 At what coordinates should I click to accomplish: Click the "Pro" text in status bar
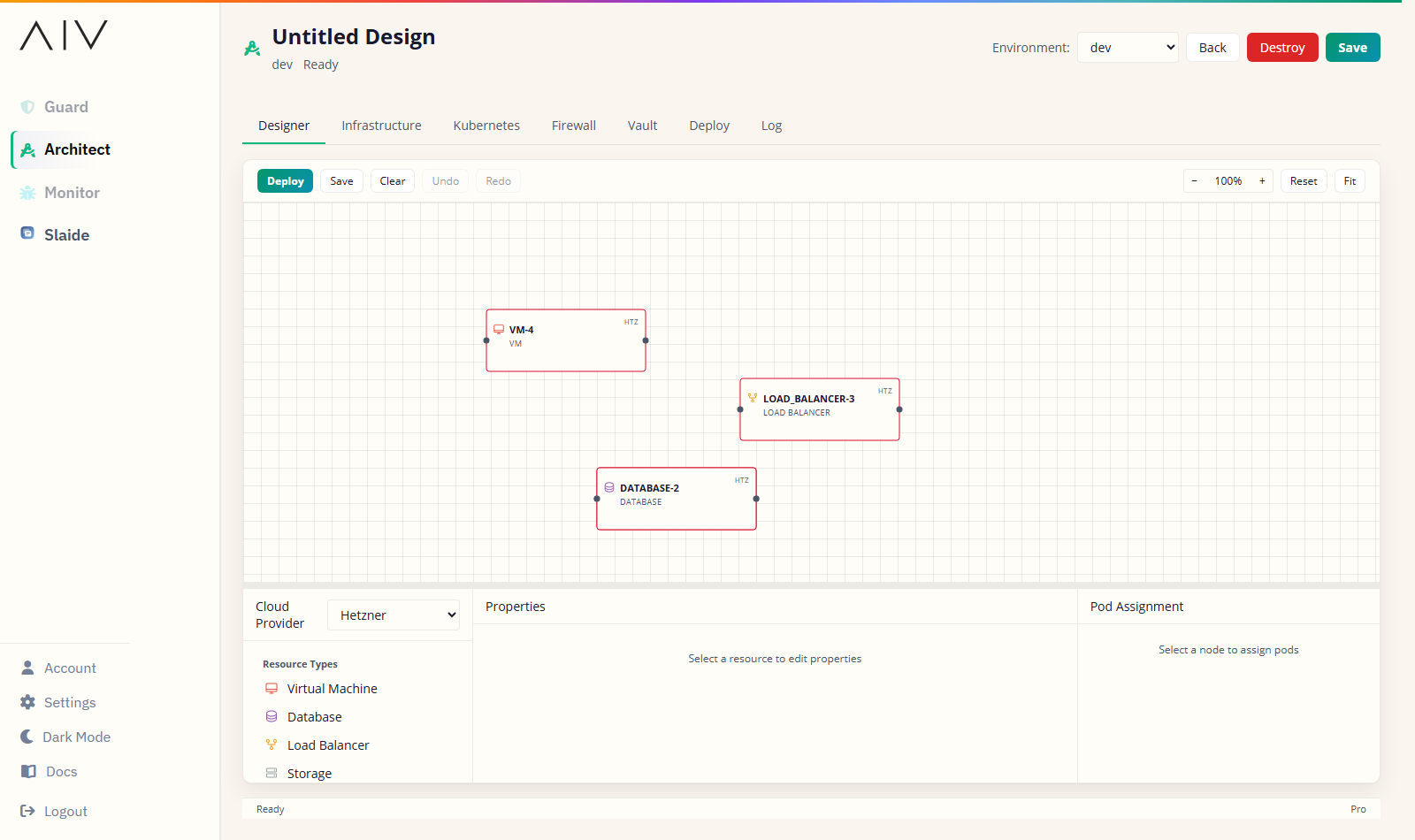(1358, 809)
